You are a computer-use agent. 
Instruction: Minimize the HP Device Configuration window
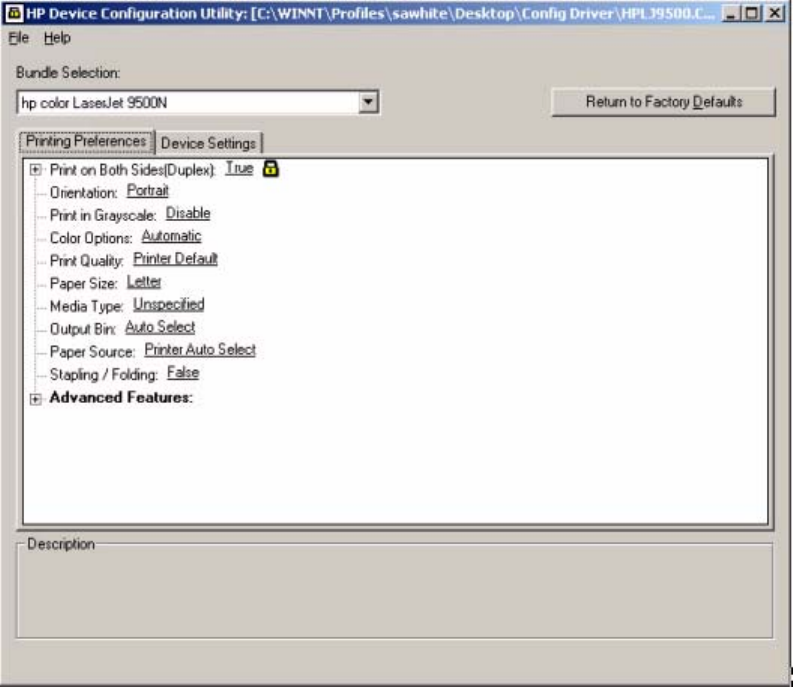730,13
